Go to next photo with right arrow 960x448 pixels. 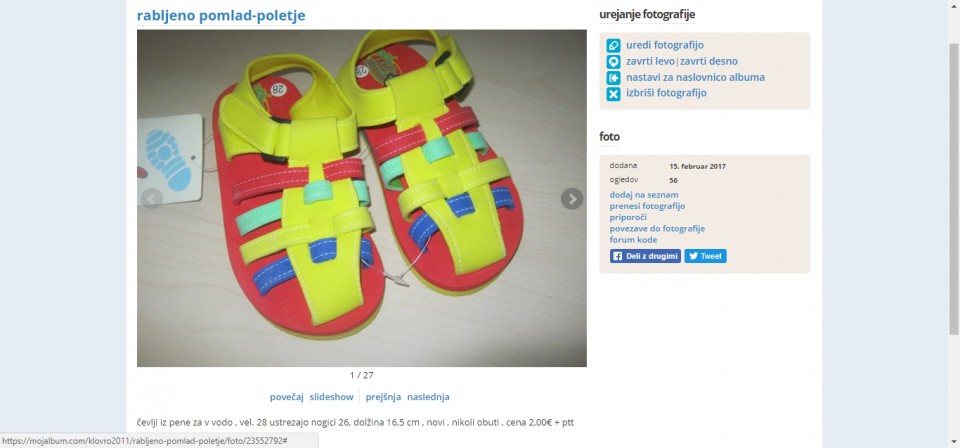click(572, 198)
